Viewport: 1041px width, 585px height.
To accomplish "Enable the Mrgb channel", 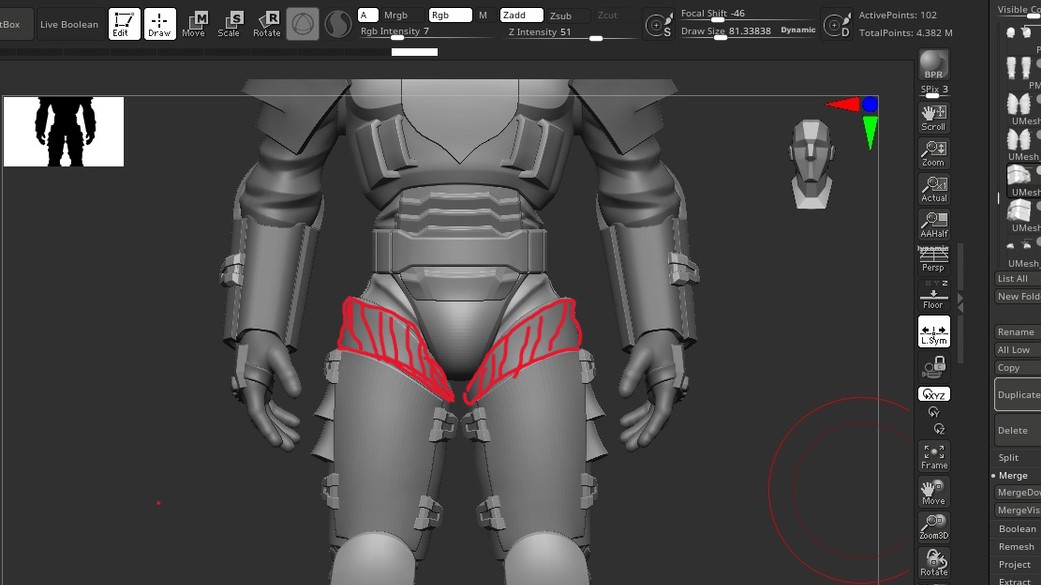I will [x=396, y=15].
